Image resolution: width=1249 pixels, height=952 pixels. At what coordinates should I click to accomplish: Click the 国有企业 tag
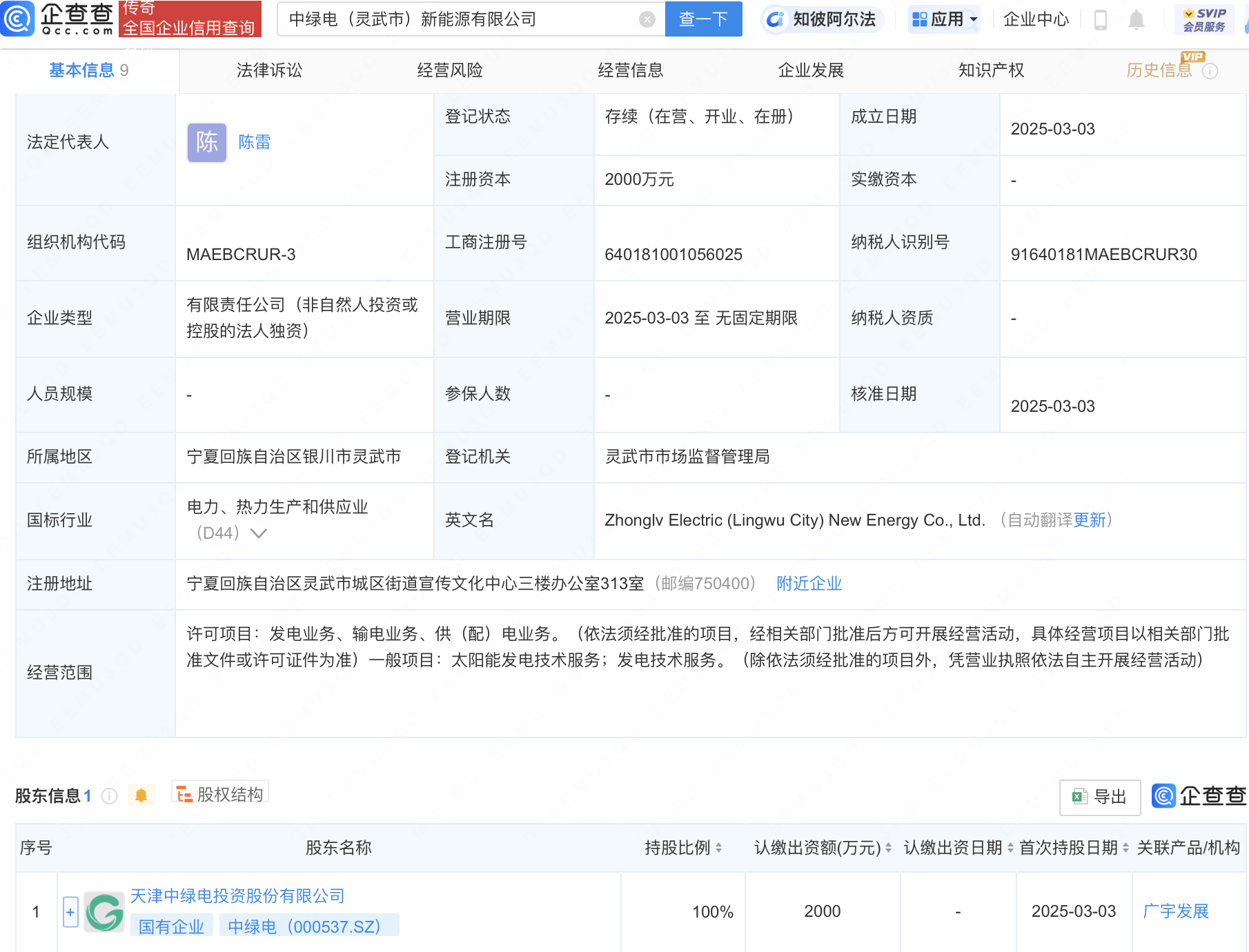[171, 926]
